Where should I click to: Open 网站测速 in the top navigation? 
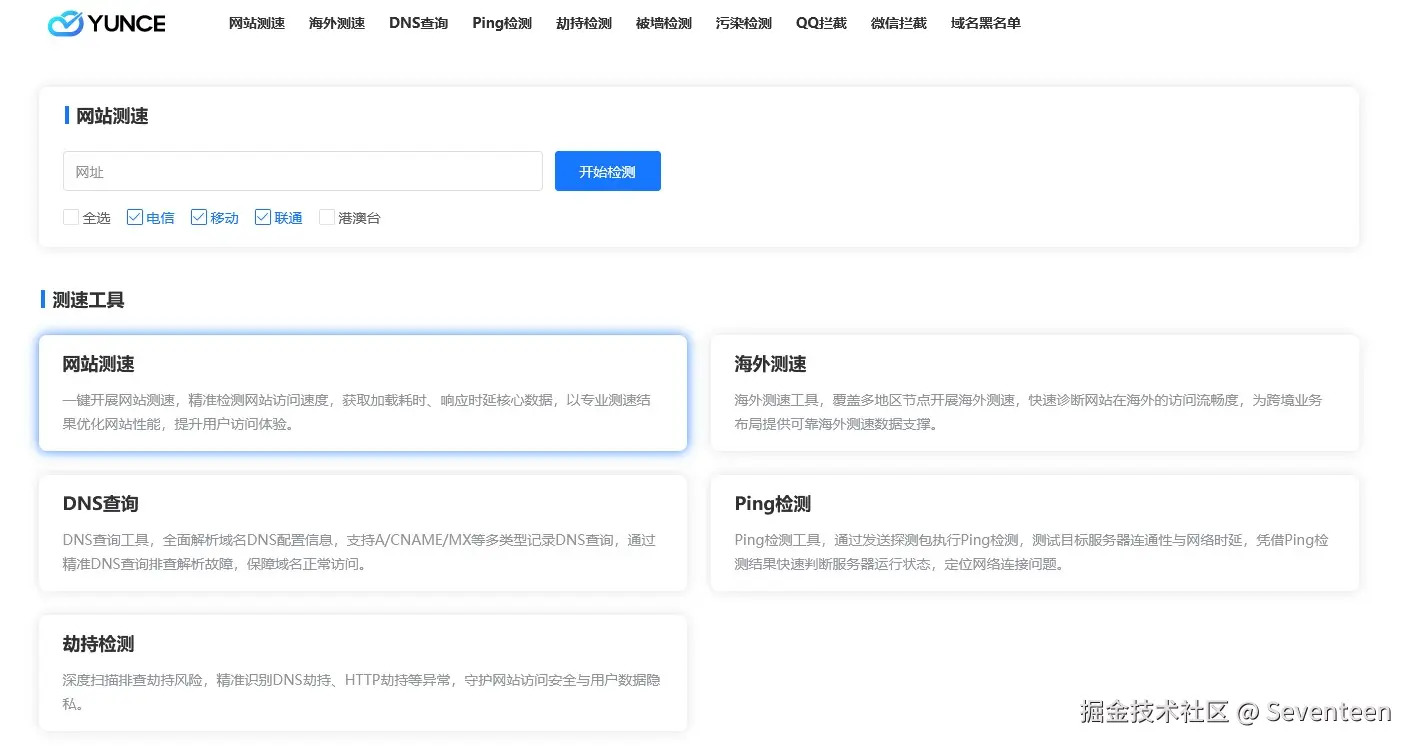257,23
